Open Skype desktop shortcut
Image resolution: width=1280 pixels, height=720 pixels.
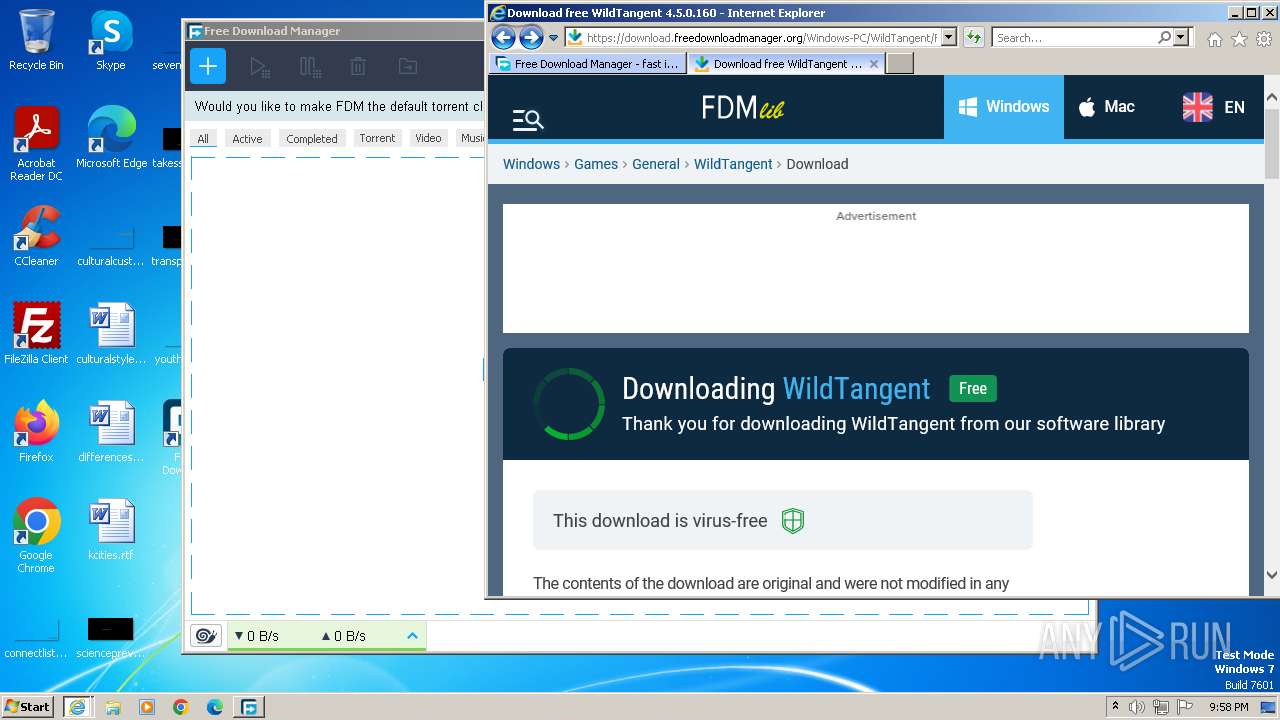coord(110,40)
